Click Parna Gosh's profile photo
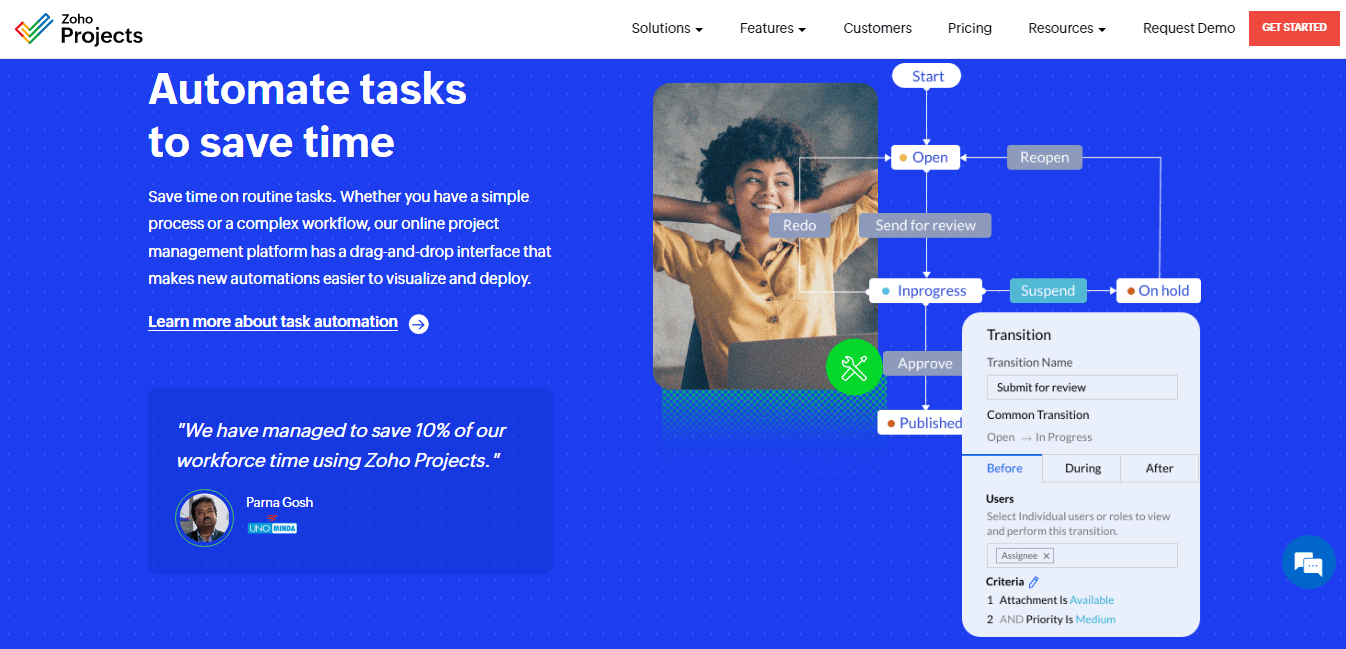 (x=204, y=518)
